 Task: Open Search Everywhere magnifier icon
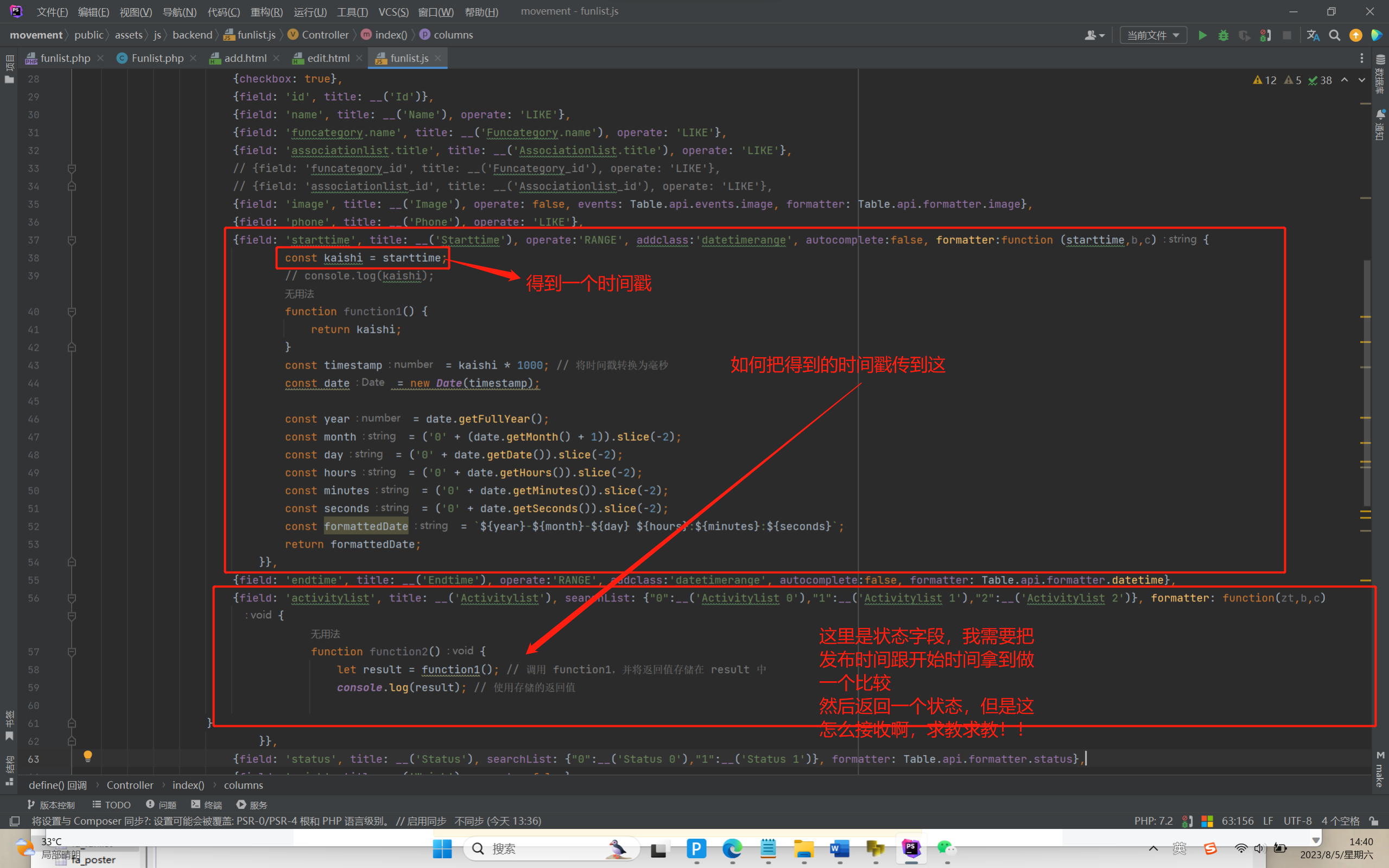1335,35
